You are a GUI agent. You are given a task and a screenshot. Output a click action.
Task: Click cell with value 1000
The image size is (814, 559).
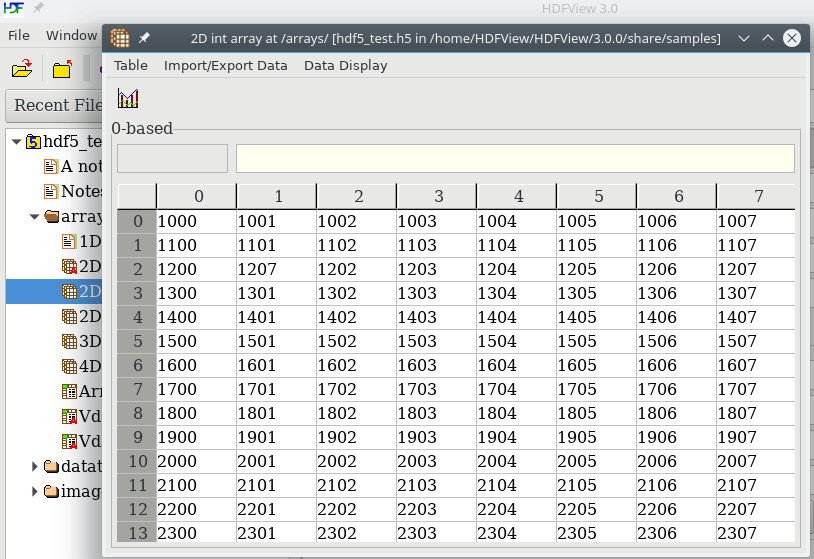196,222
